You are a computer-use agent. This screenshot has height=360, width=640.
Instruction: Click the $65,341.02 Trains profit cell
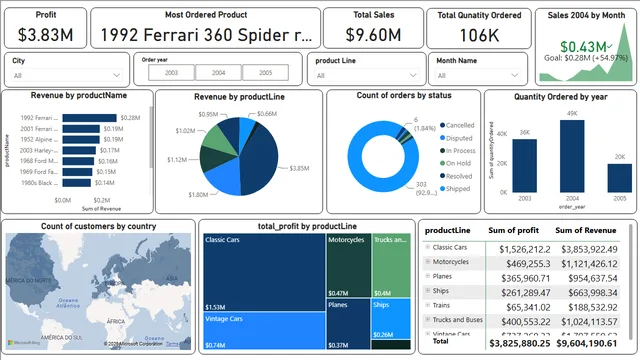tap(528, 307)
